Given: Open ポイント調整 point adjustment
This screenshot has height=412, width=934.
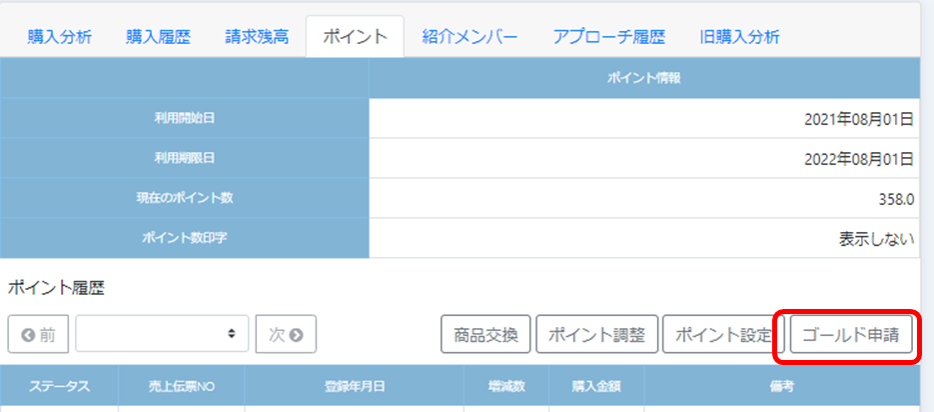Looking at the screenshot, I should pos(597,334).
